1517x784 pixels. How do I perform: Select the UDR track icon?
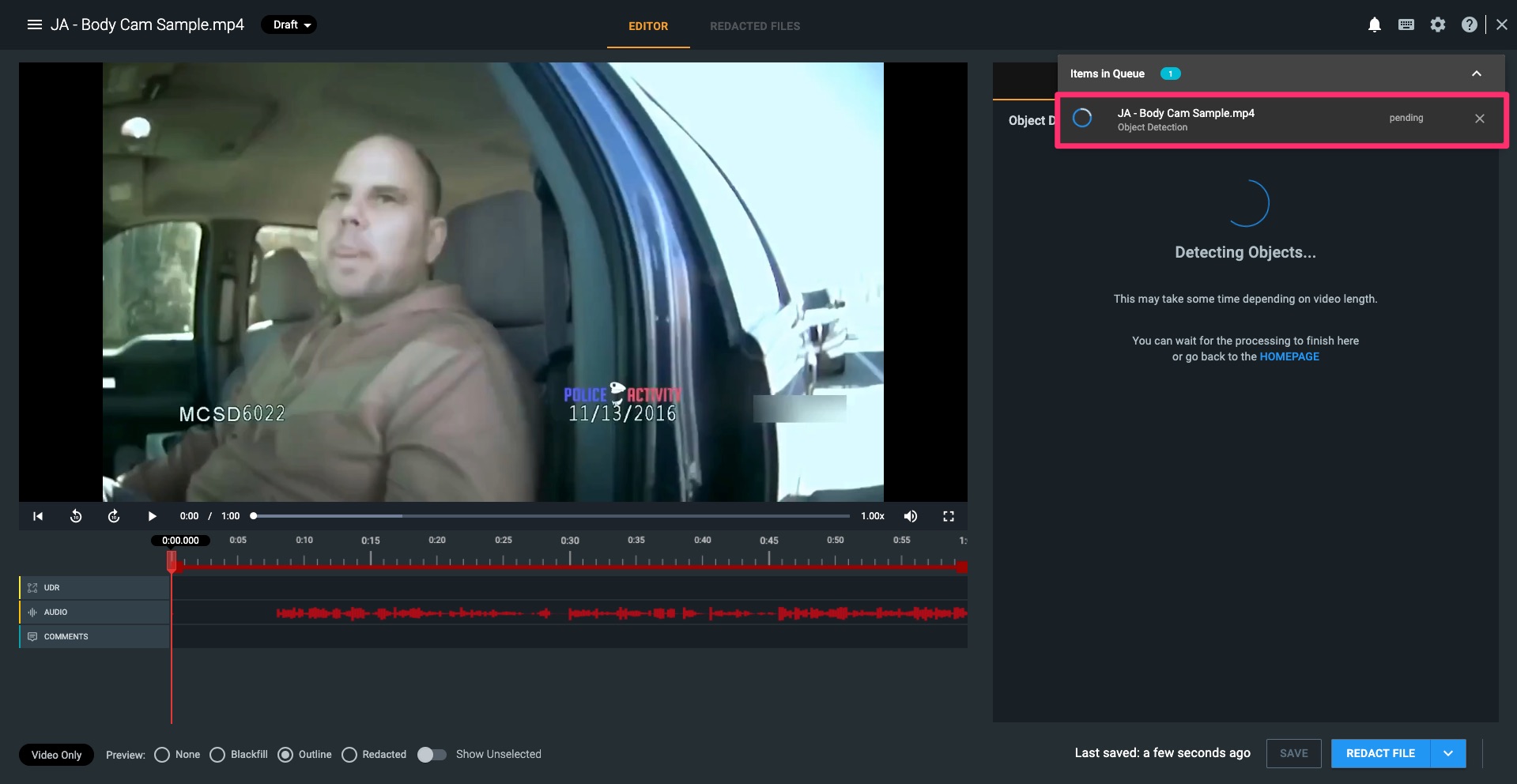(32, 587)
